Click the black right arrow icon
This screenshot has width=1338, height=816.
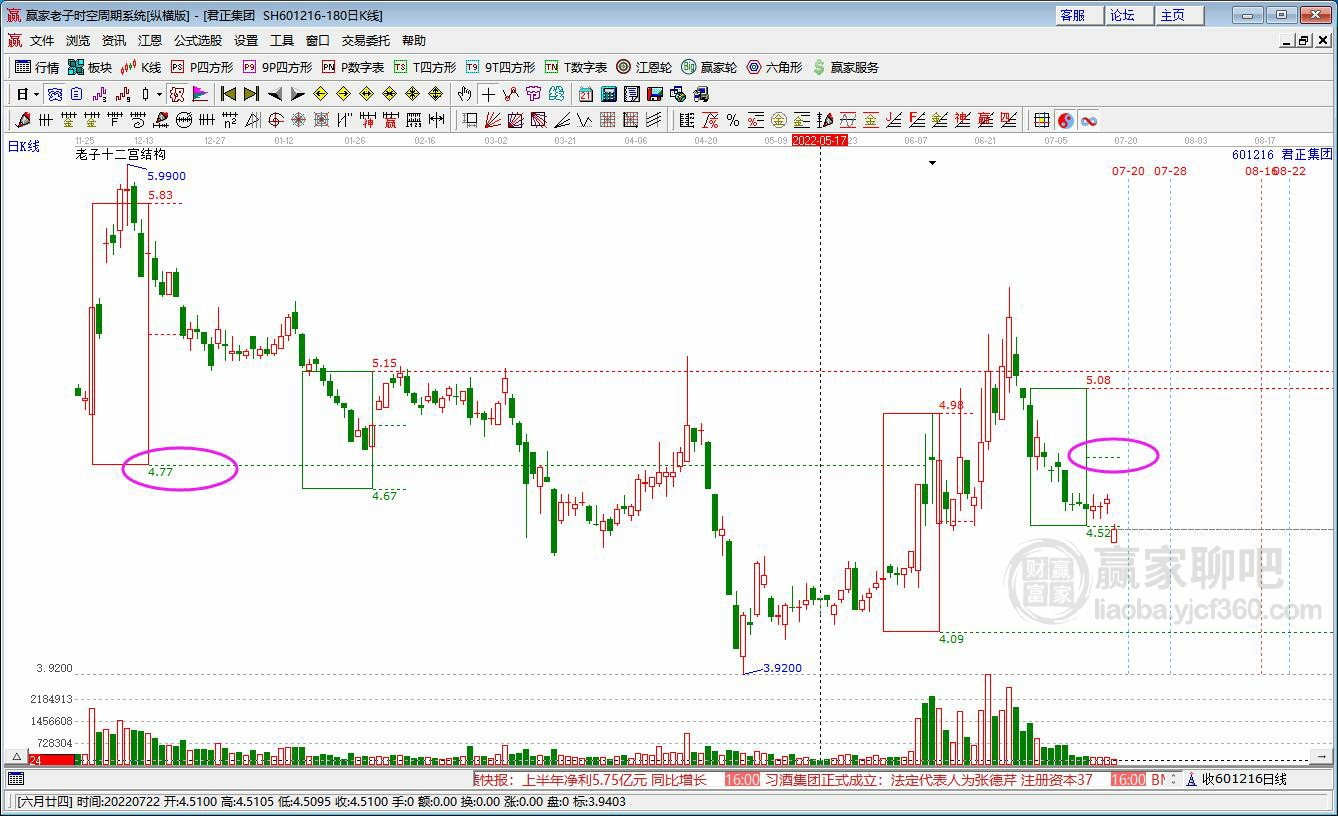297,94
